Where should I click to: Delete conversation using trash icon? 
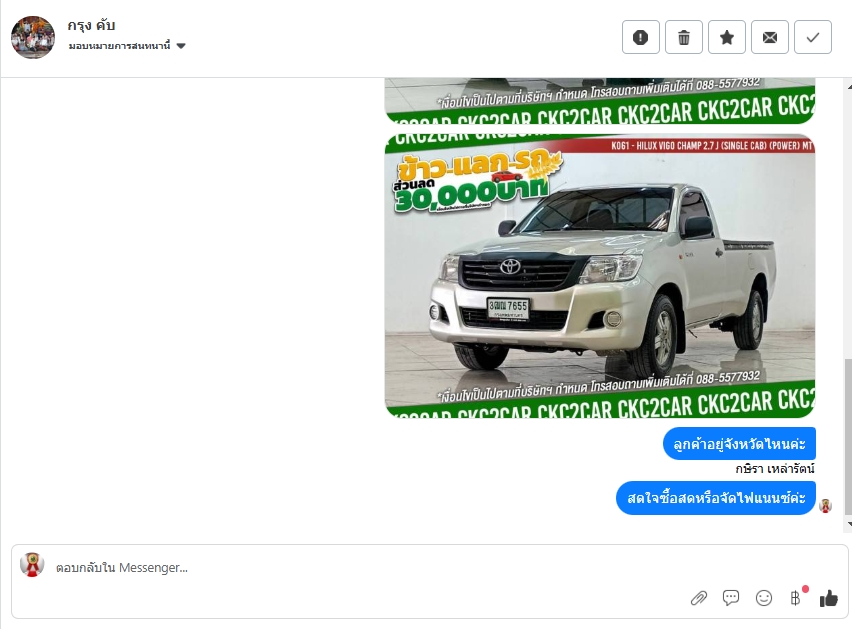point(684,37)
